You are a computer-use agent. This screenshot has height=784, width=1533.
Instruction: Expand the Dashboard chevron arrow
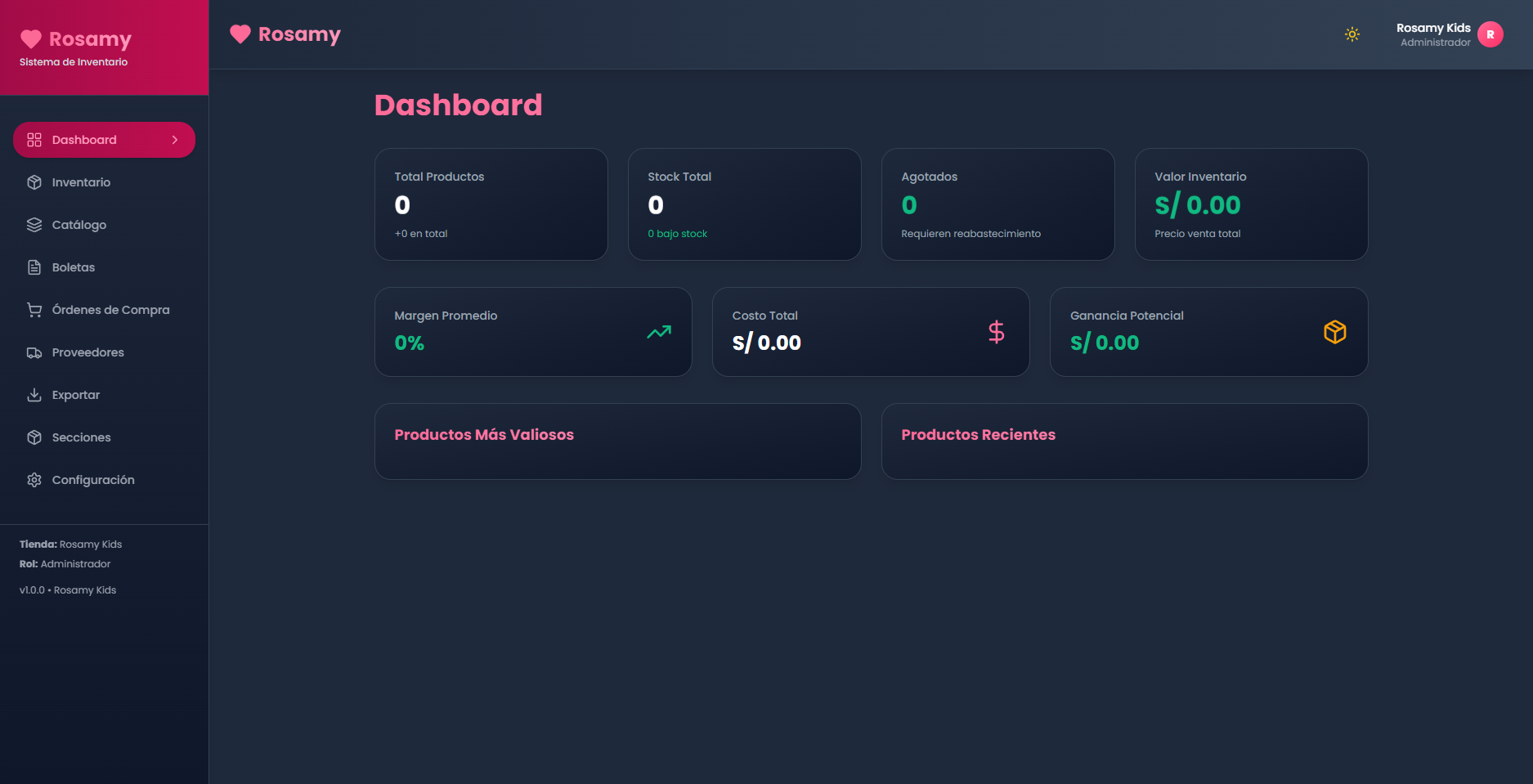175,140
